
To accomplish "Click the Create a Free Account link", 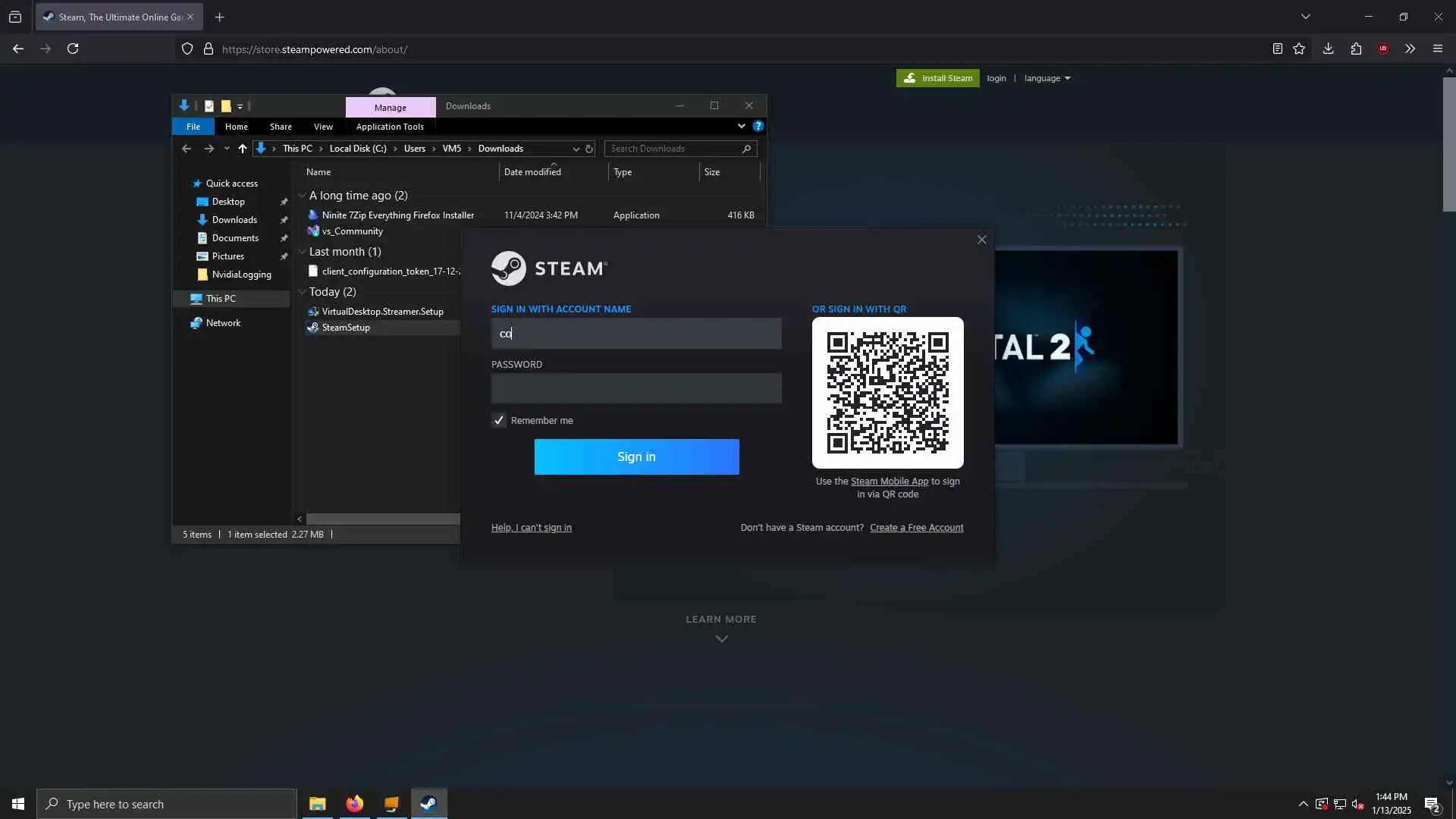I will (x=916, y=528).
